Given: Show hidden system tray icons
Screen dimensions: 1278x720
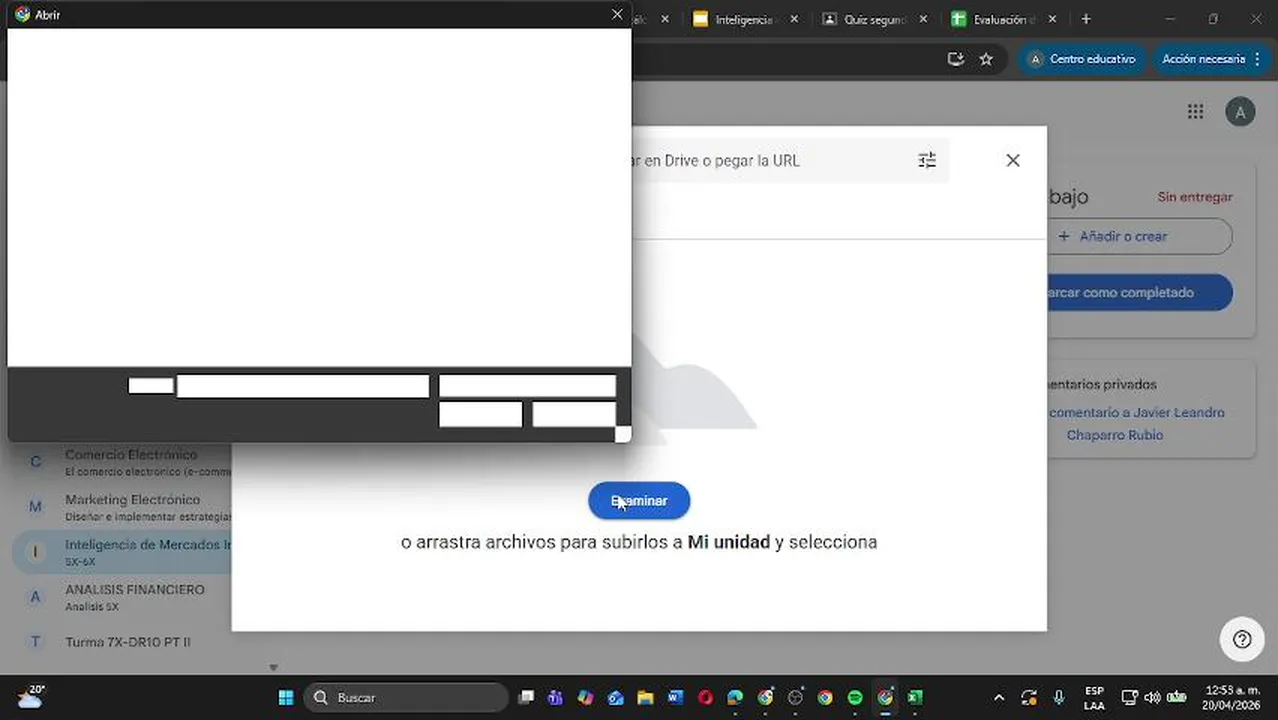Looking at the screenshot, I should 999,697.
